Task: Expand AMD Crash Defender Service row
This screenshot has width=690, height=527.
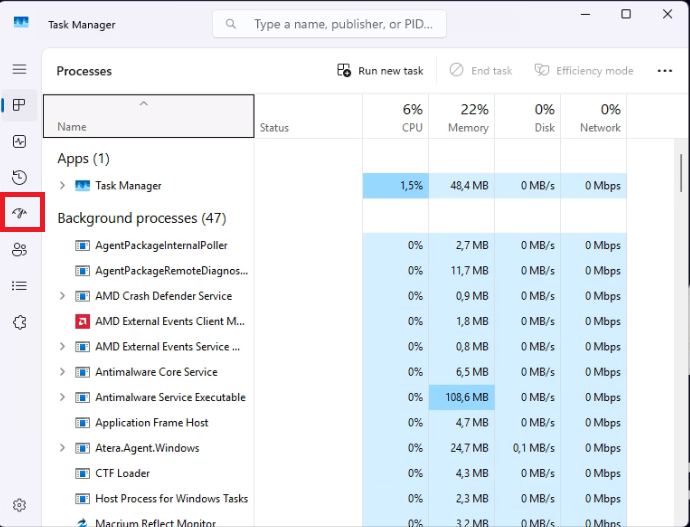Action: (x=62, y=296)
